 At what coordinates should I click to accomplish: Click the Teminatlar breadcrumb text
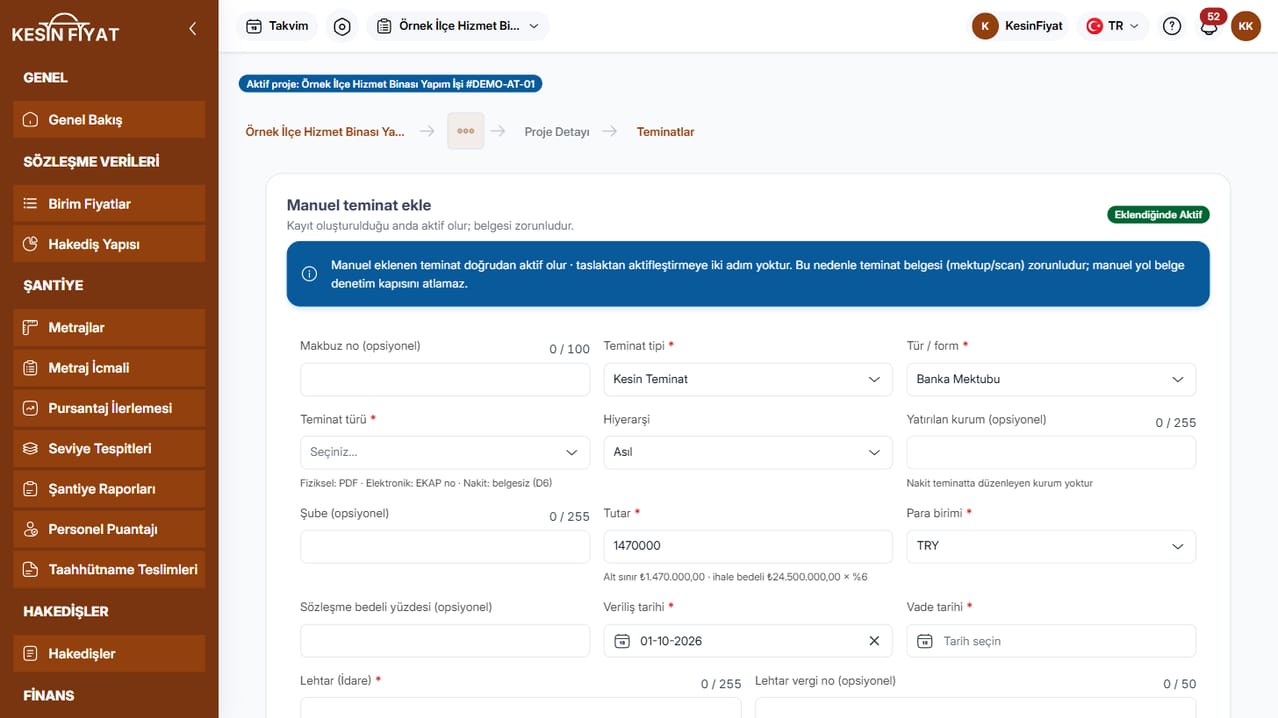(x=666, y=132)
